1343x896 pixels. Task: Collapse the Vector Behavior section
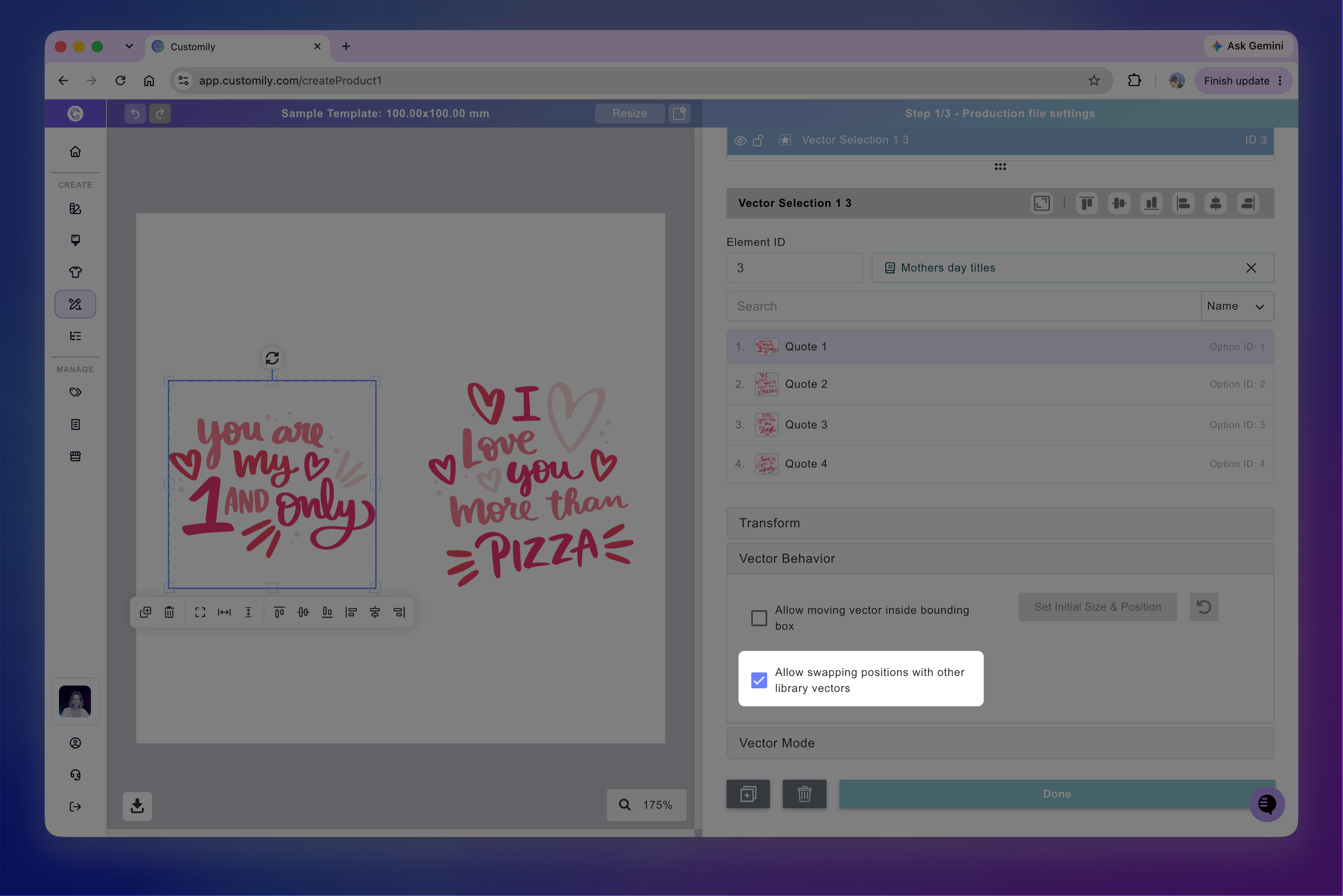tap(1000, 559)
